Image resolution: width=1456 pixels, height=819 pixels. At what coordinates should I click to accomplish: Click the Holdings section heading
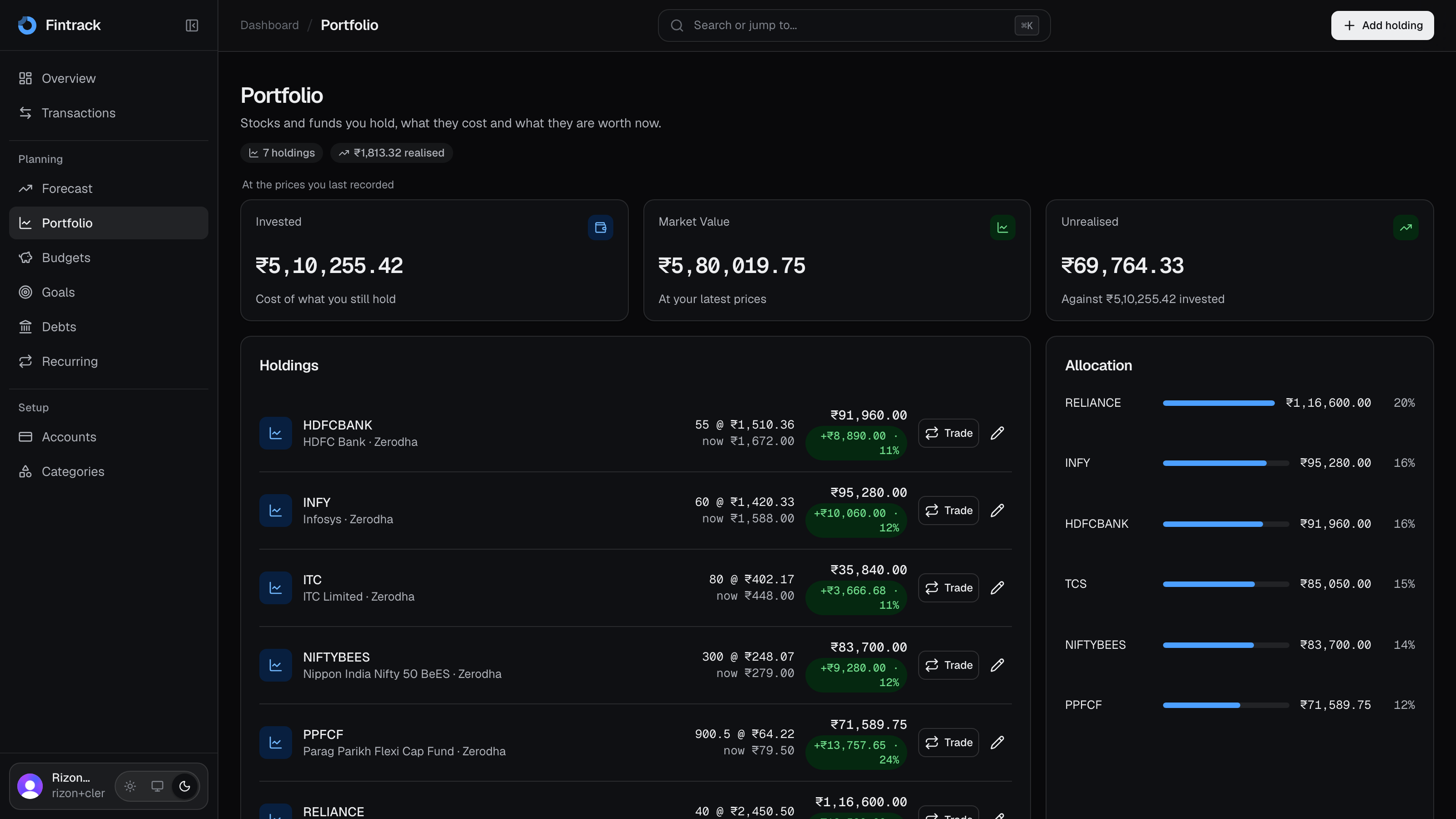click(289, 366)
